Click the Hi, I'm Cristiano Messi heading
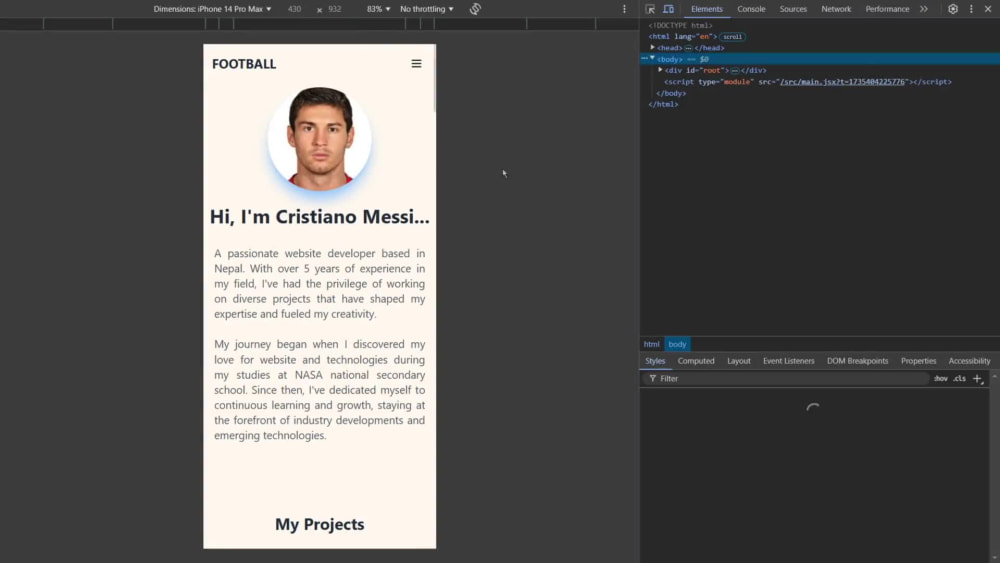 click(x=320, y=217)
